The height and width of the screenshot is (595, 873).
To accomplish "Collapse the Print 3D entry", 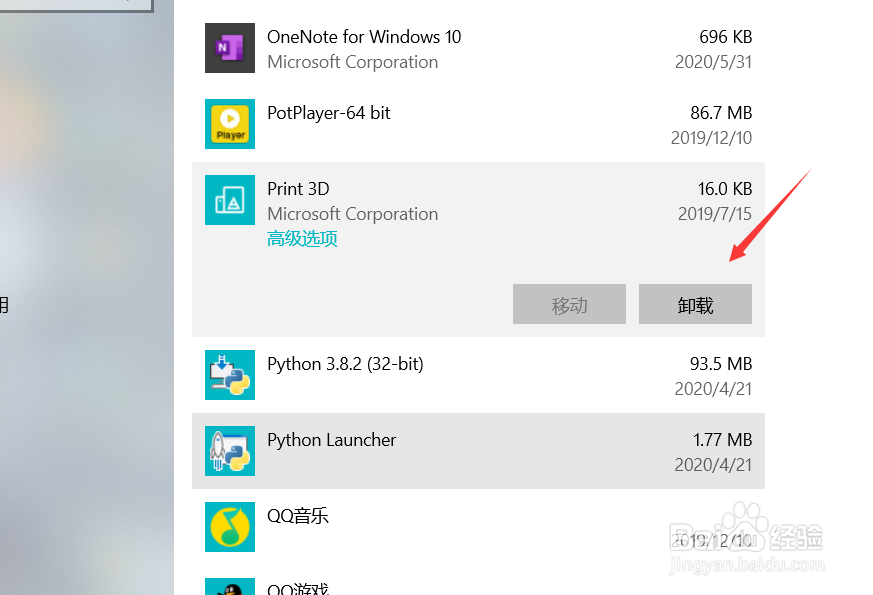I will click(478, 200).
